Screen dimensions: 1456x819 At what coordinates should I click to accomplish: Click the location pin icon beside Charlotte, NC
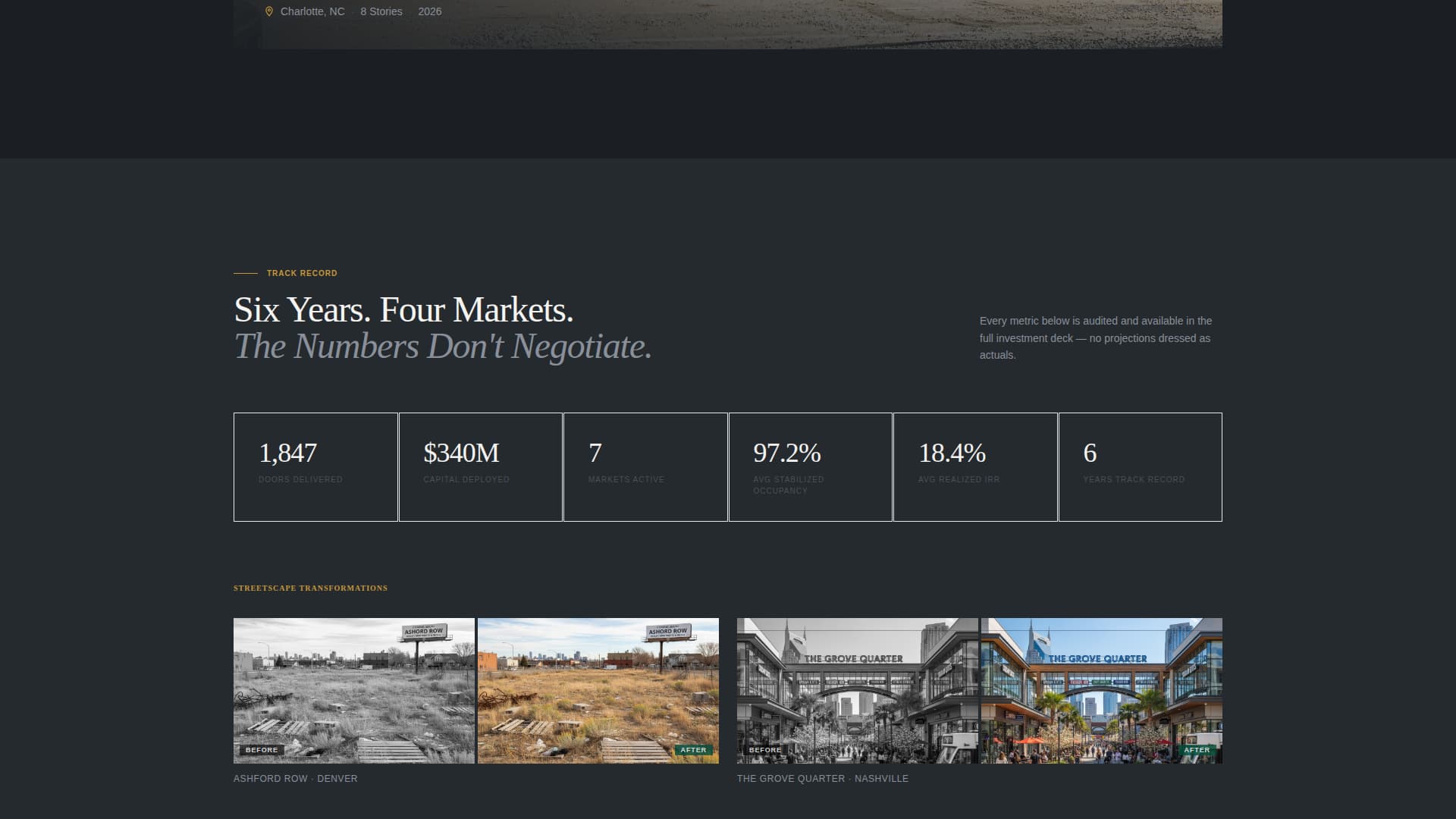pos(268,11)
